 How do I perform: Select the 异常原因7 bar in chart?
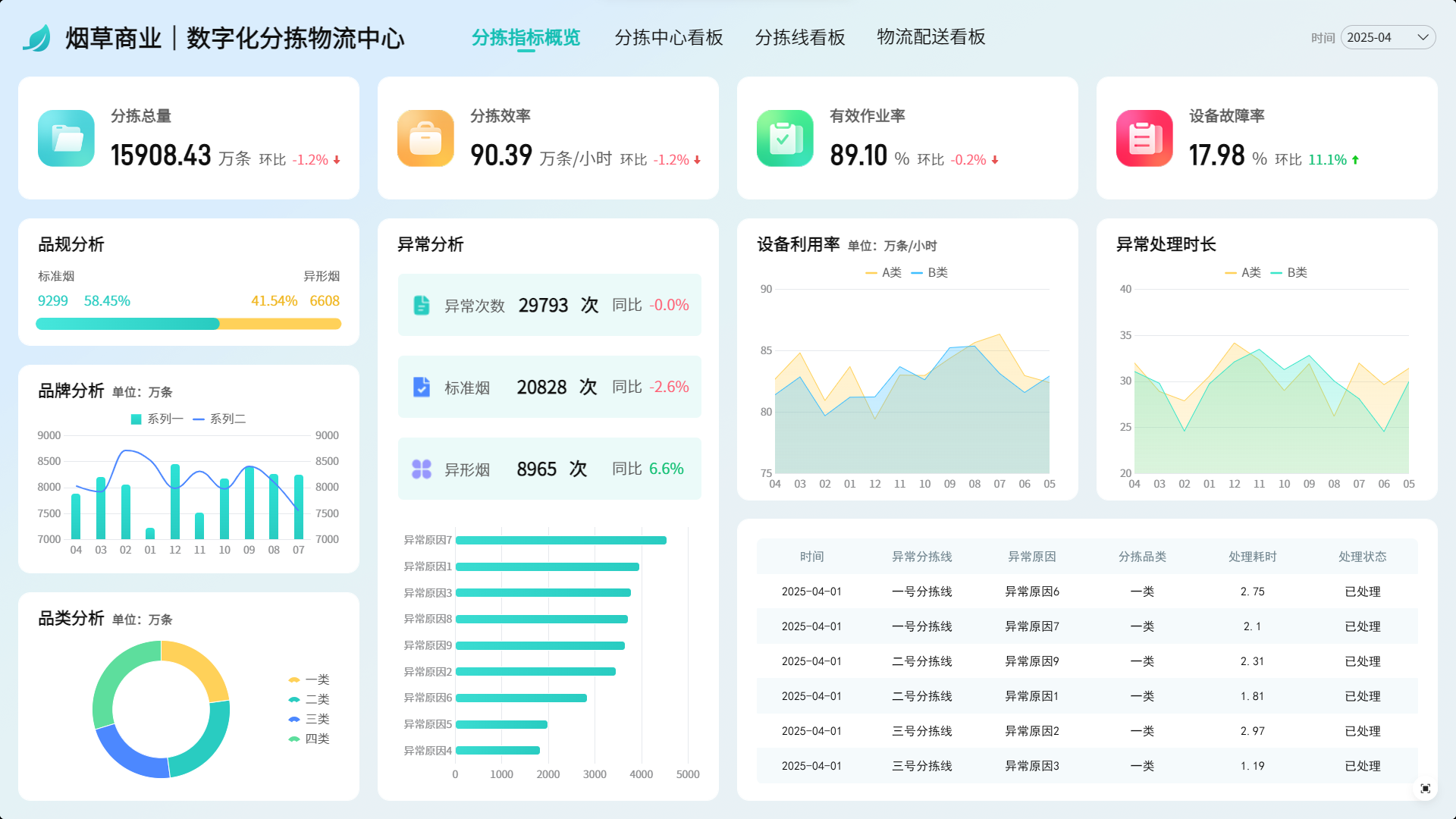point(560,540)
